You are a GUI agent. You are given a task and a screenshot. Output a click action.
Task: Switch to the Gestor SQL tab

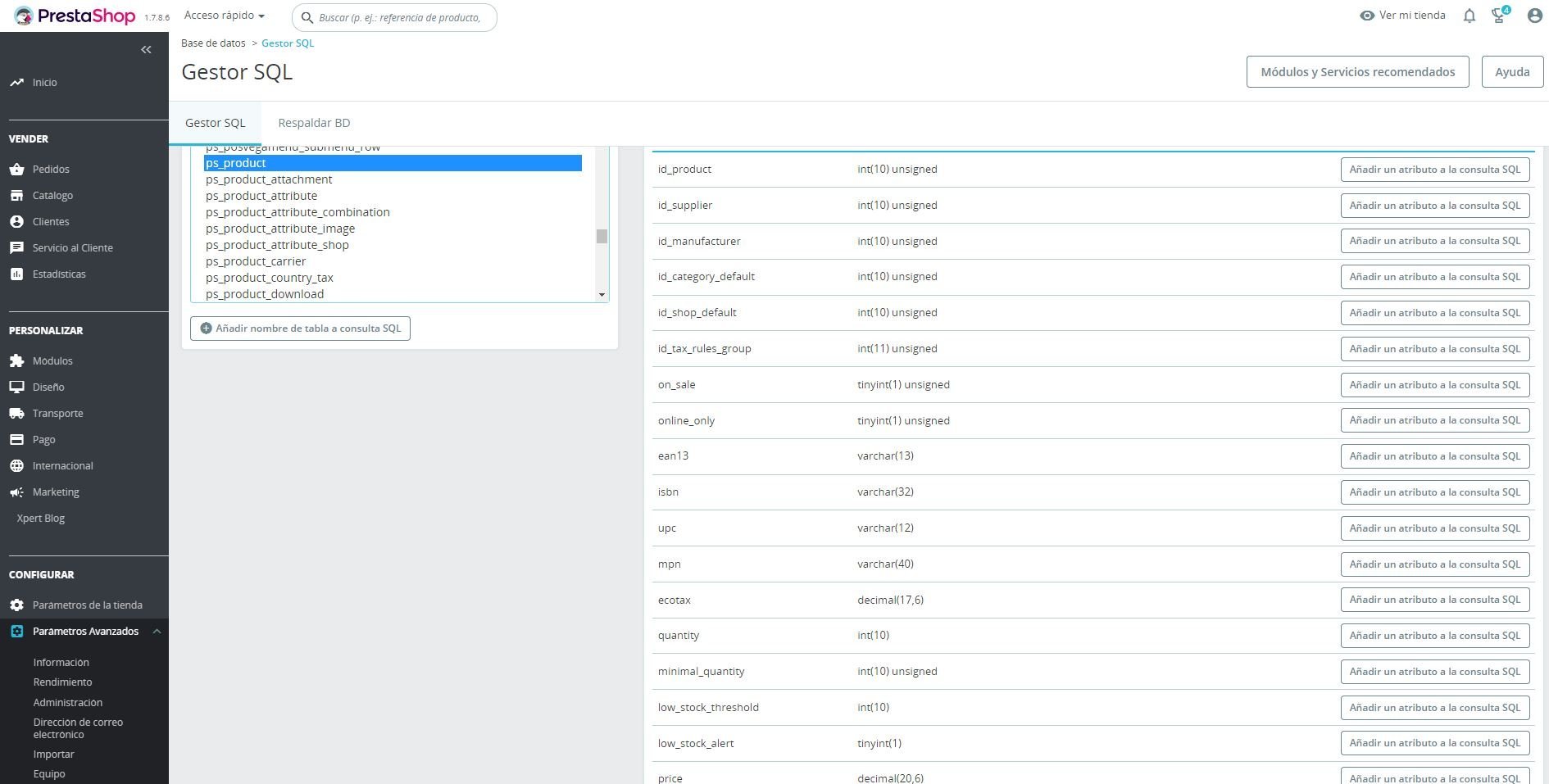(215, 123)
